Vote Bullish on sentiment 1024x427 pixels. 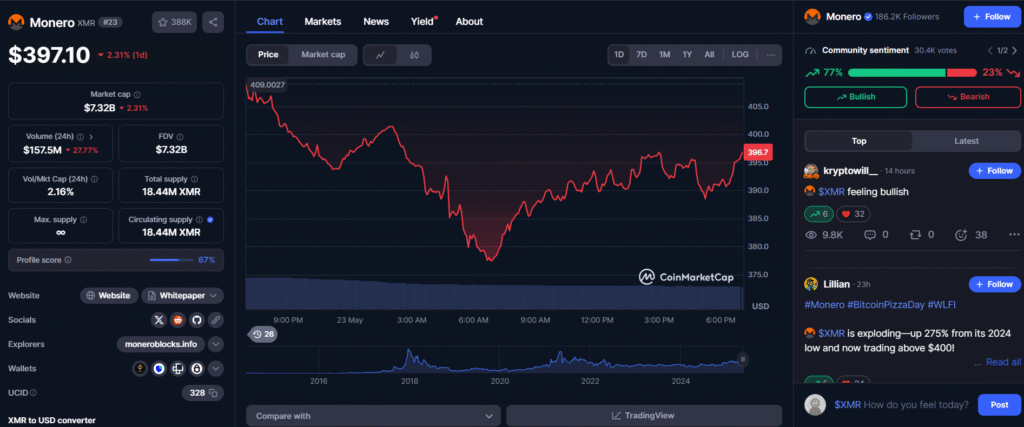coord(856,97)
